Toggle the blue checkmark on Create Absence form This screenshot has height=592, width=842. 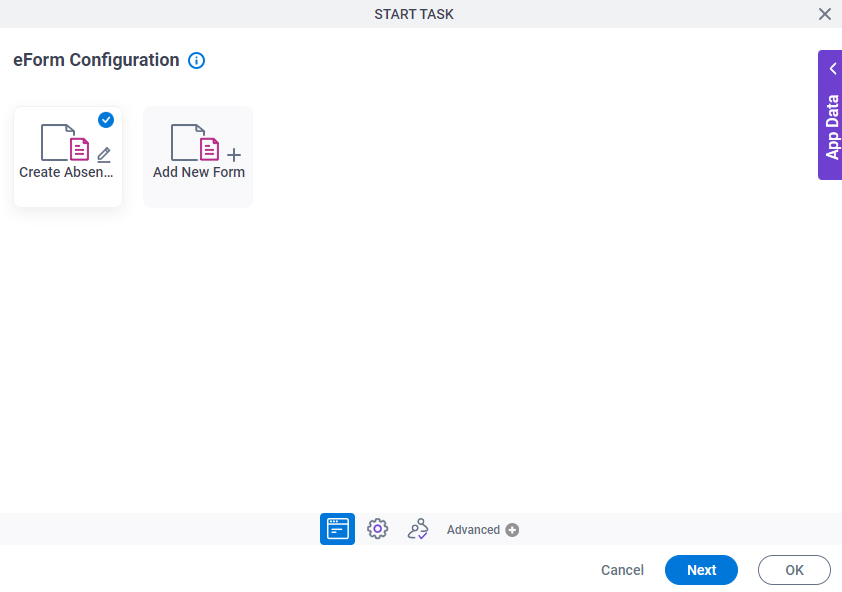(106, 120)
